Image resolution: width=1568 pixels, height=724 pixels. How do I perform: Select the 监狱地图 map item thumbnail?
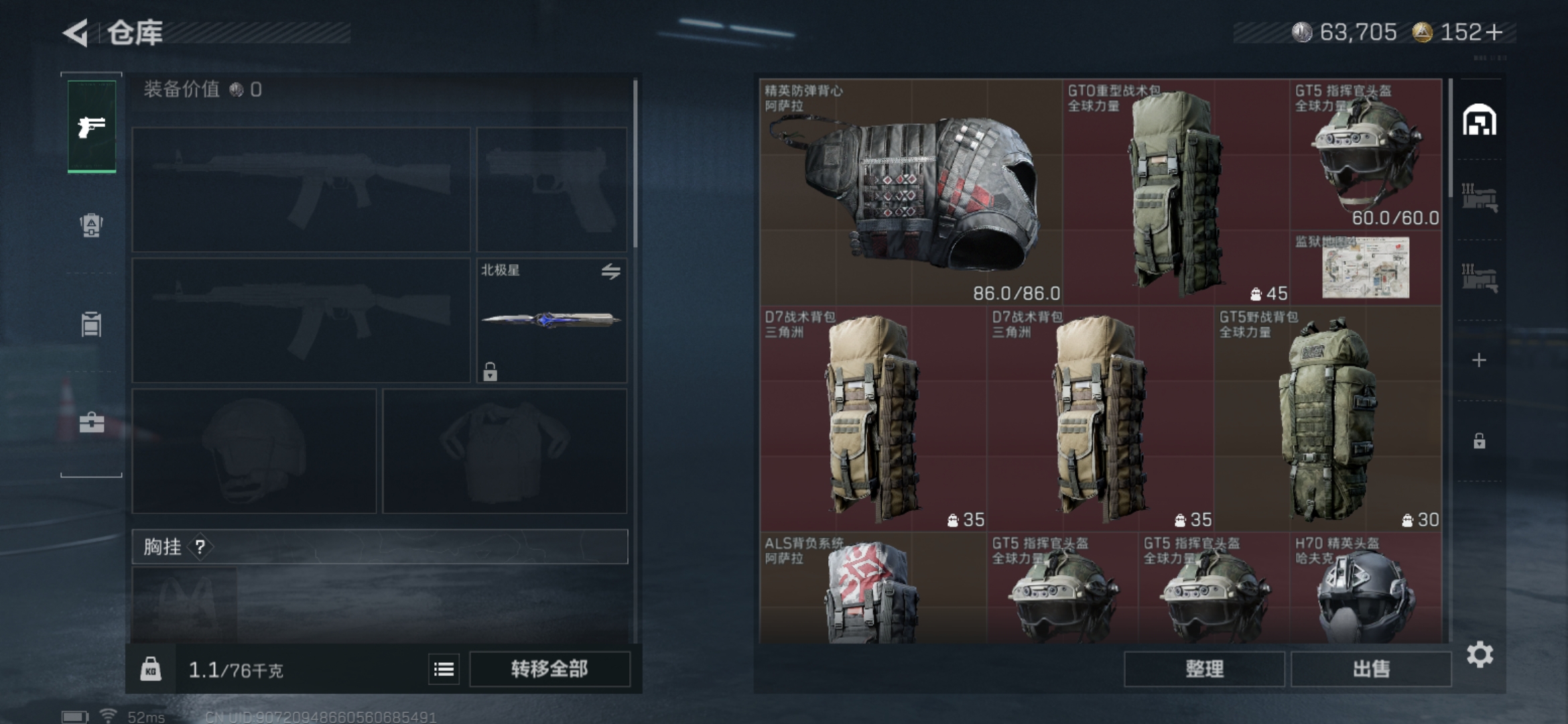coord(1366,268)
